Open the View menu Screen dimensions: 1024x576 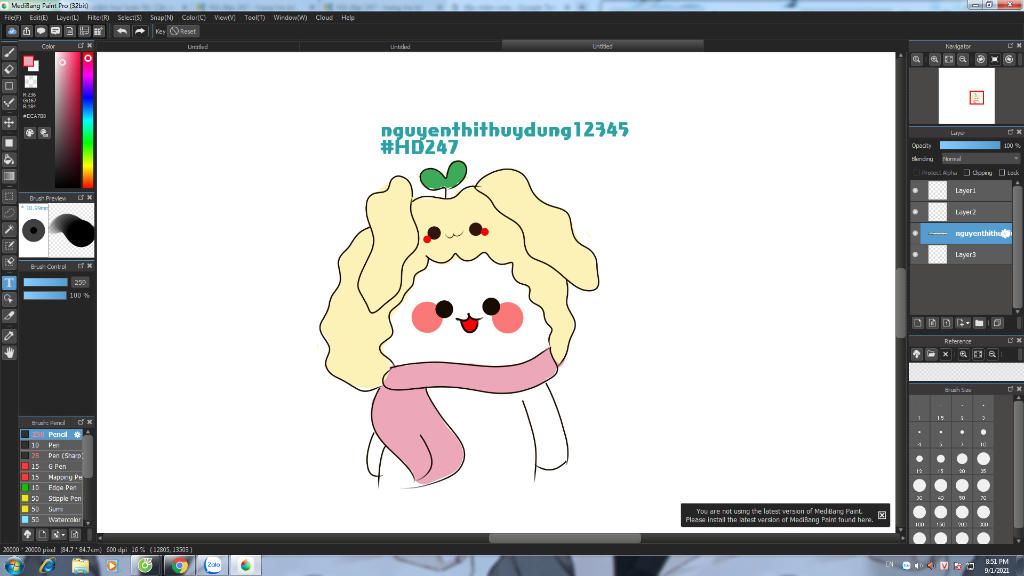coord(225,18)
